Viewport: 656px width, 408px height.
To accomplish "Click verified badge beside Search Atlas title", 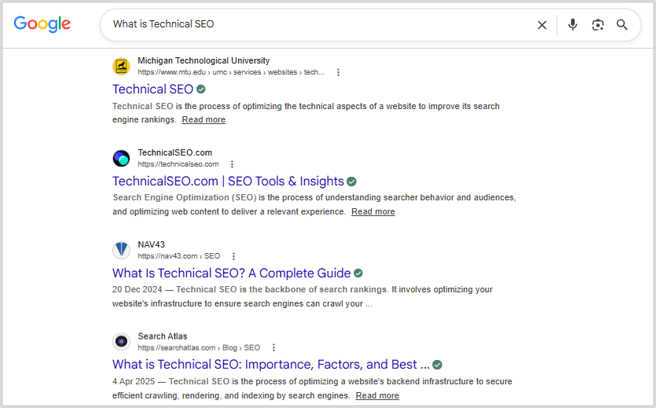I will (437, 364).
